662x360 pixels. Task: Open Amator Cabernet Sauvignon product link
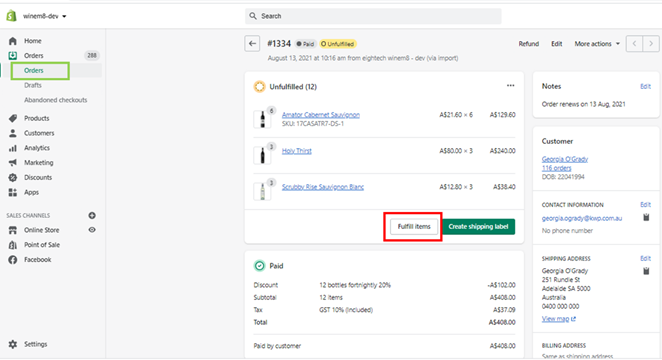[x=321, y=115]
